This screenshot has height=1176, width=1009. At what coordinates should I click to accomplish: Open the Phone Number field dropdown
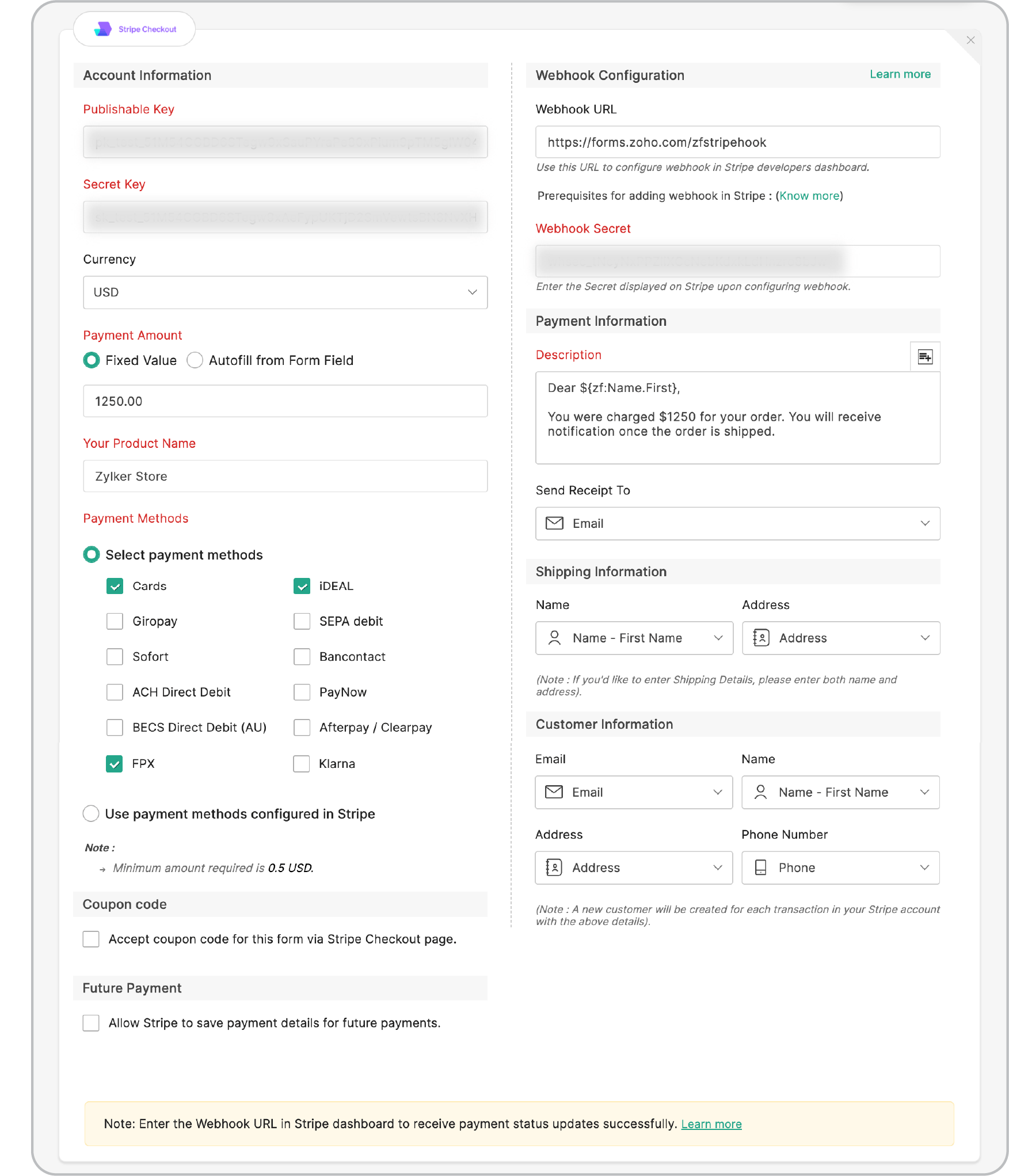[x=925, y=867]
